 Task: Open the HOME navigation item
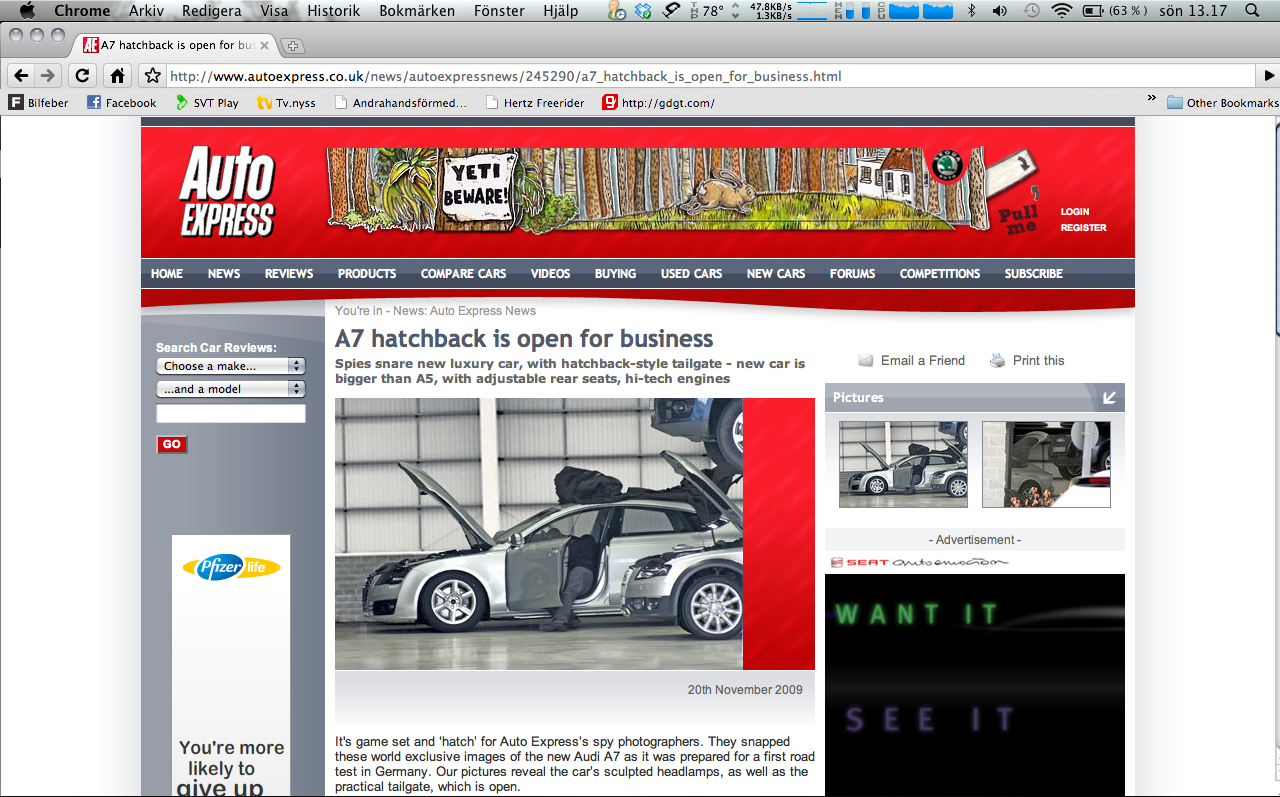coord(167,274)
